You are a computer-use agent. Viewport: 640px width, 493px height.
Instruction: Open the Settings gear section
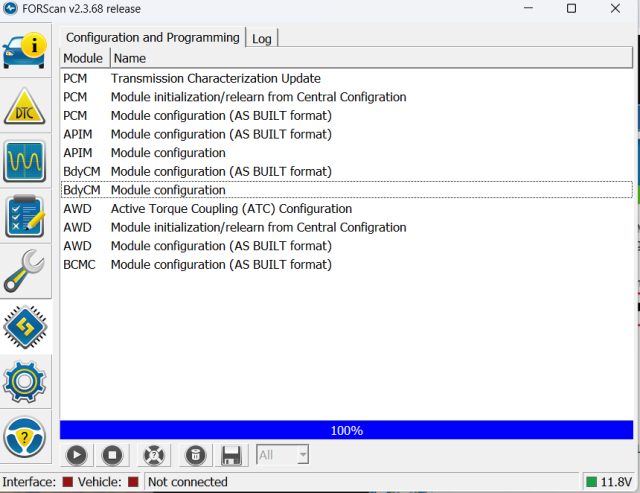coord(25,382)
